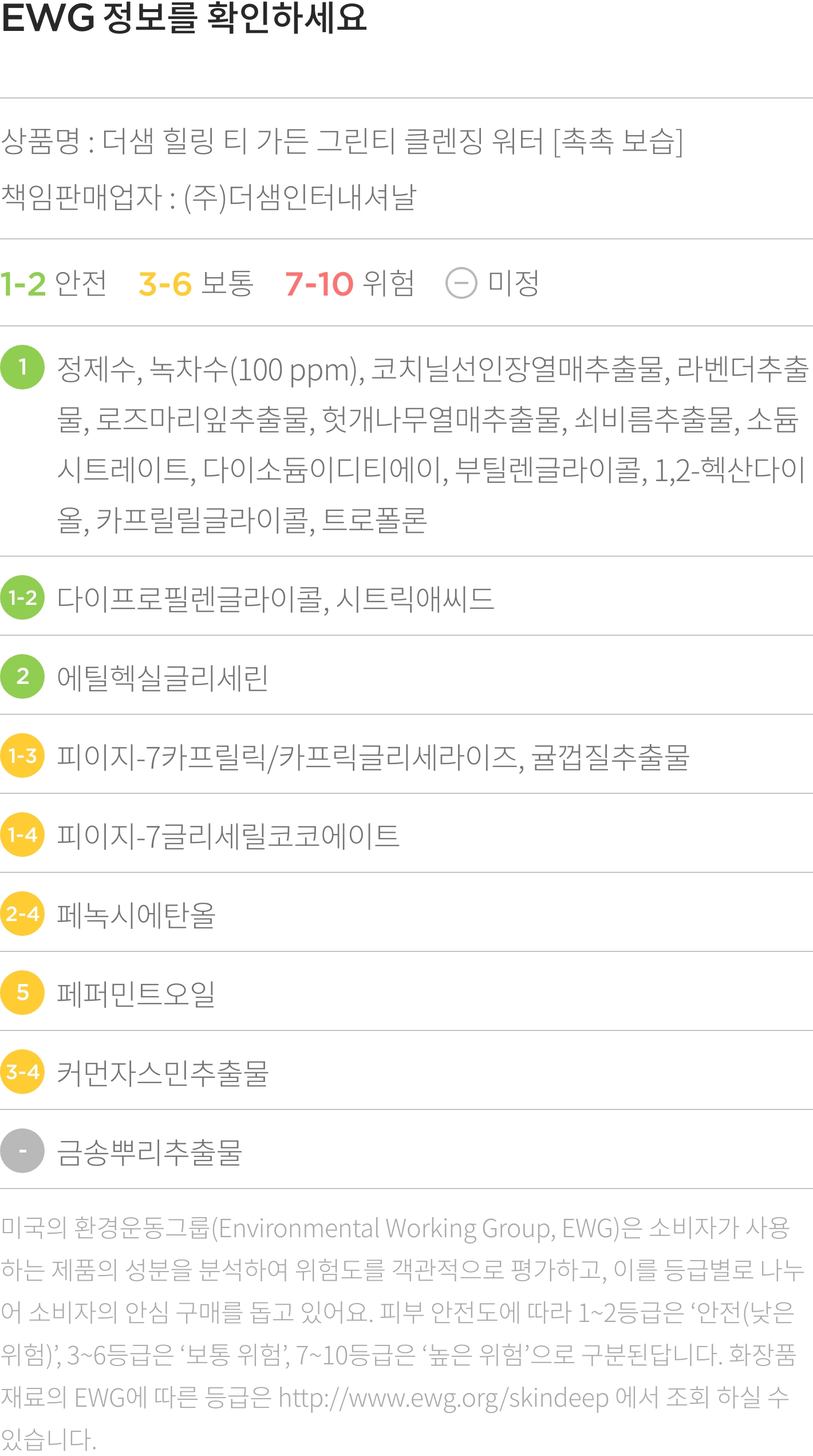Click ingredient 페퍼민트오일

click(x=136, y=994)
